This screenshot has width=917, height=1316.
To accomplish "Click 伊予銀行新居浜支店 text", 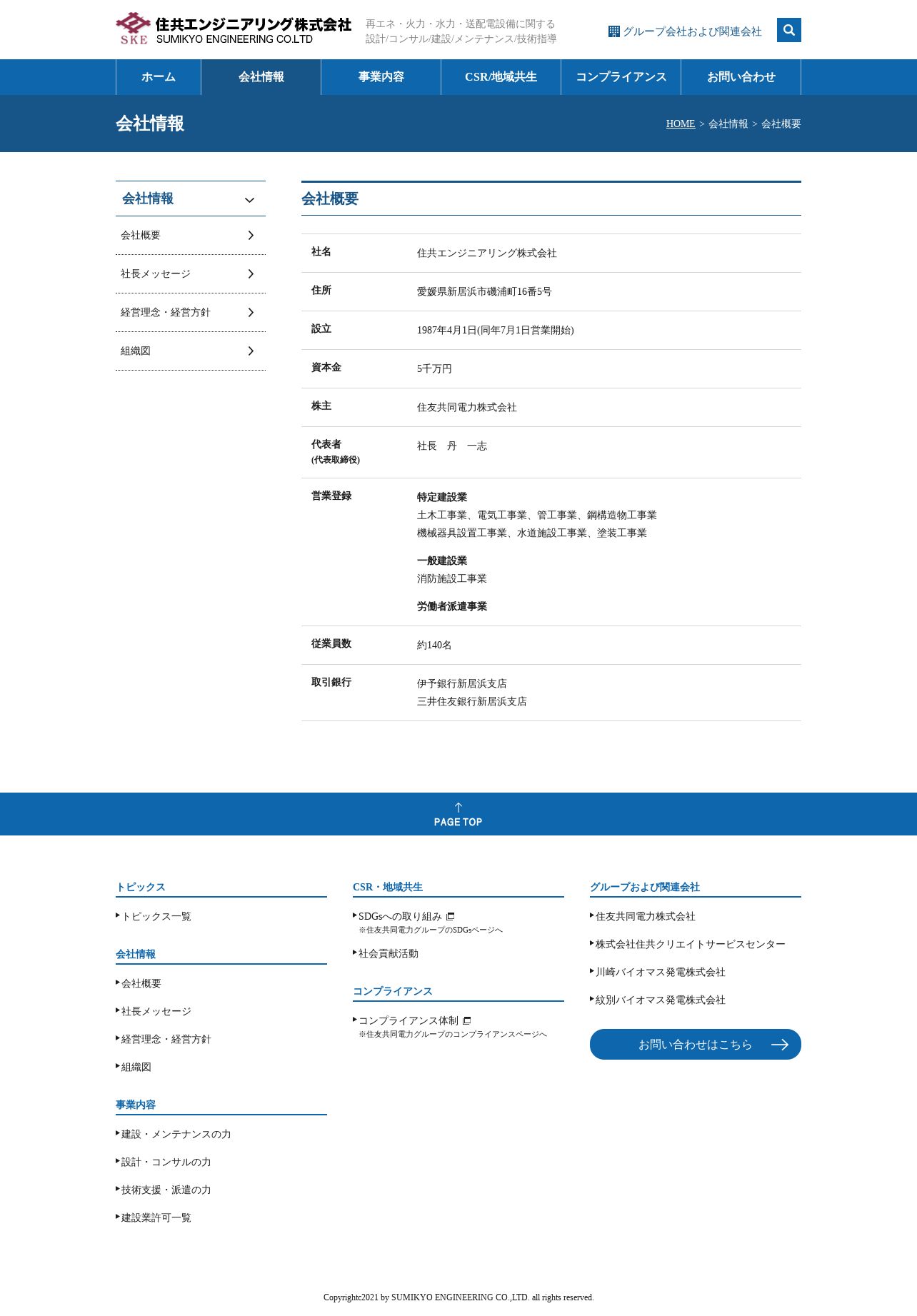I will pos(462,683).
